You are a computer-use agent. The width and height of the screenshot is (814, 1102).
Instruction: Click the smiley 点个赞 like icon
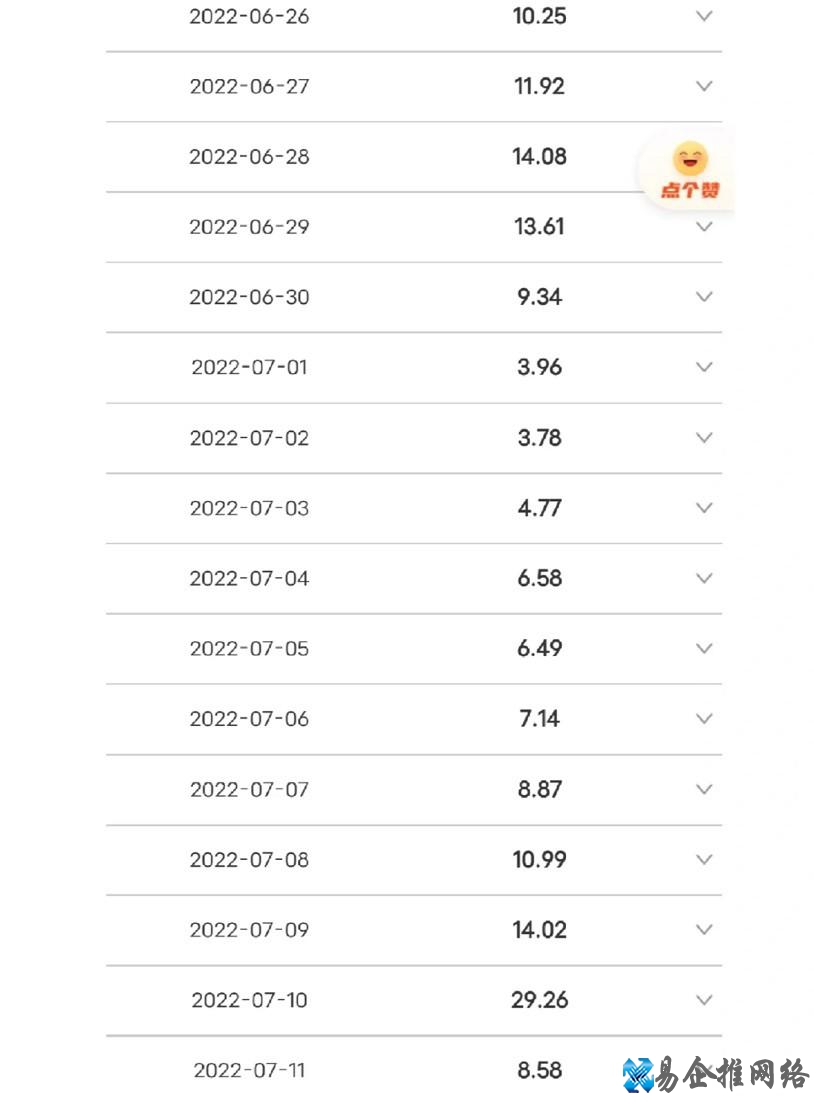pos(690,170)
